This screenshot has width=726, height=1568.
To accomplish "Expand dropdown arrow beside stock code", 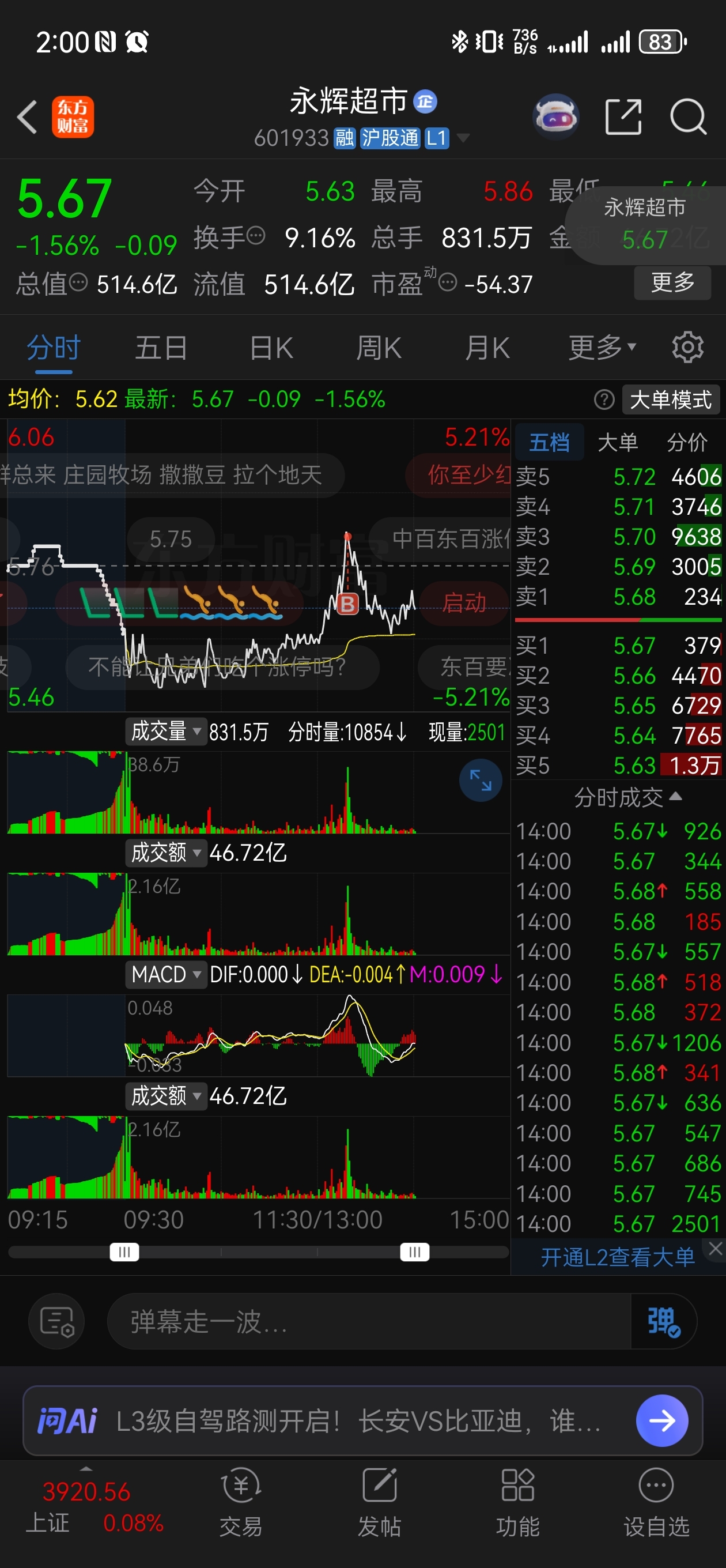I will pyautogui.click(x=463, y=138).
